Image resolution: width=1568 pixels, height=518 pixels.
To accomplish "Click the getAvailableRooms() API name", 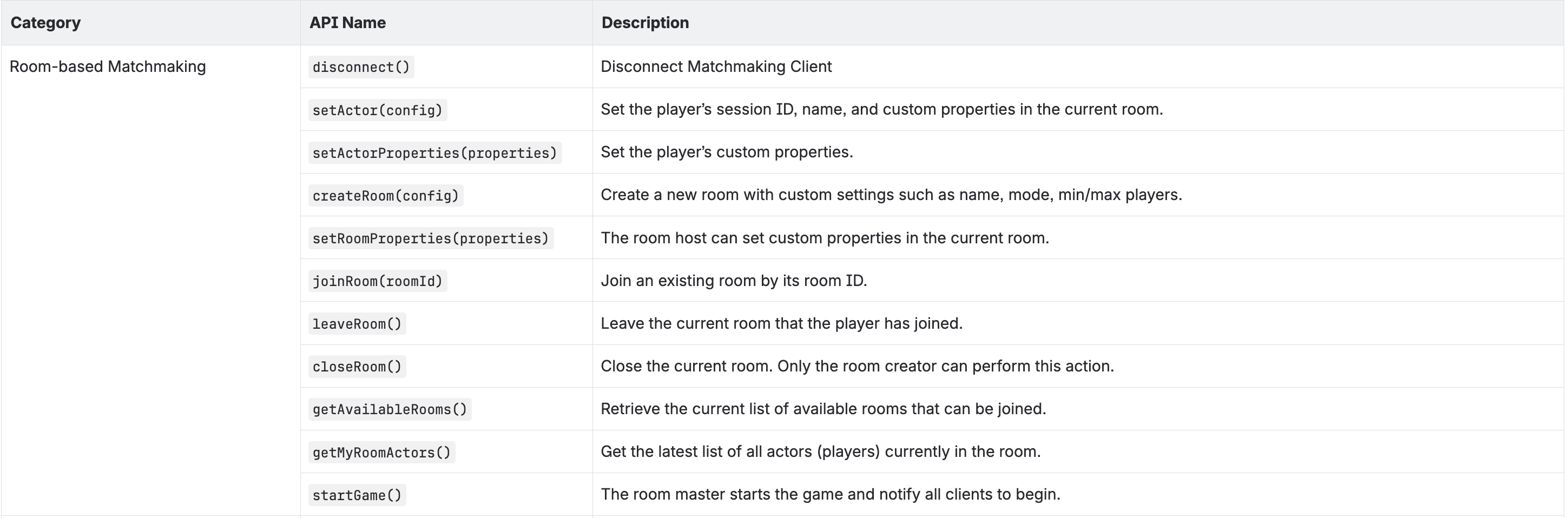I will [390, 409].
